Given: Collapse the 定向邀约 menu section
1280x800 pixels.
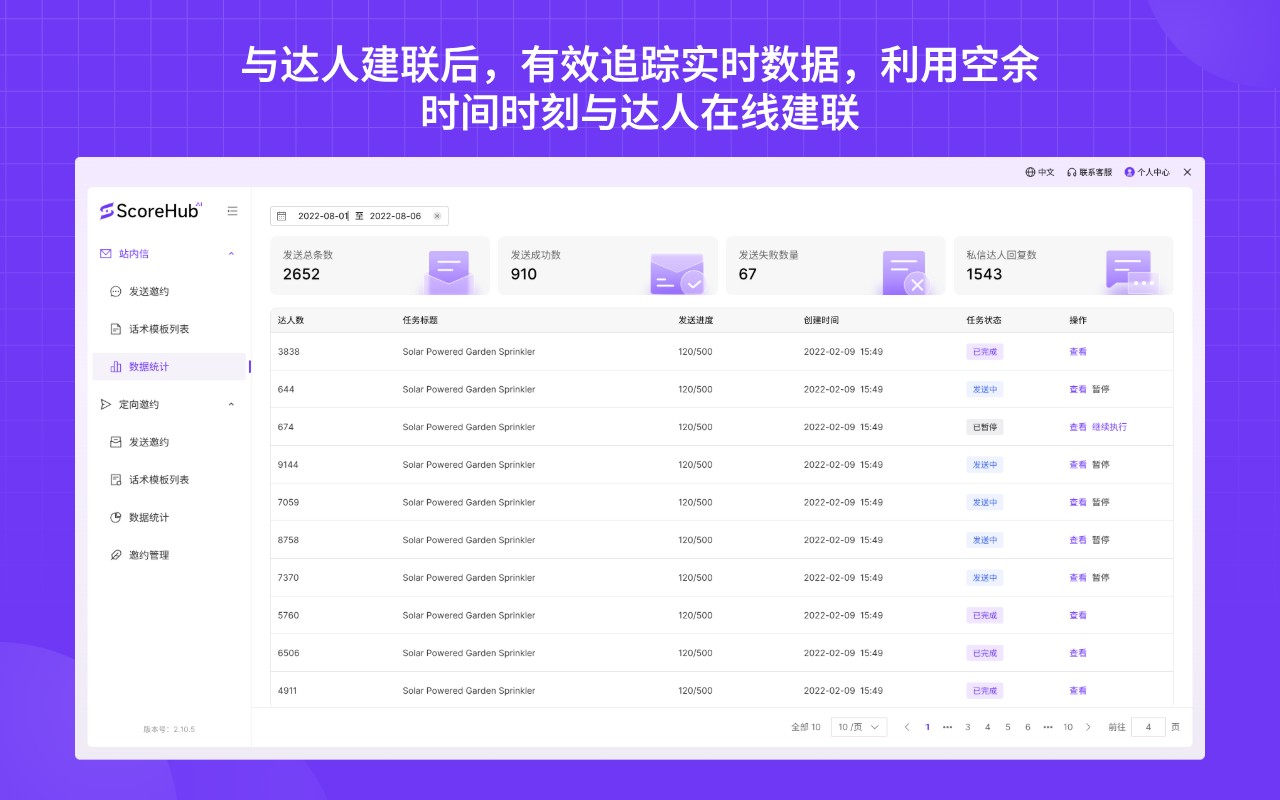Looking at the screenshot, I should [231, 404].
